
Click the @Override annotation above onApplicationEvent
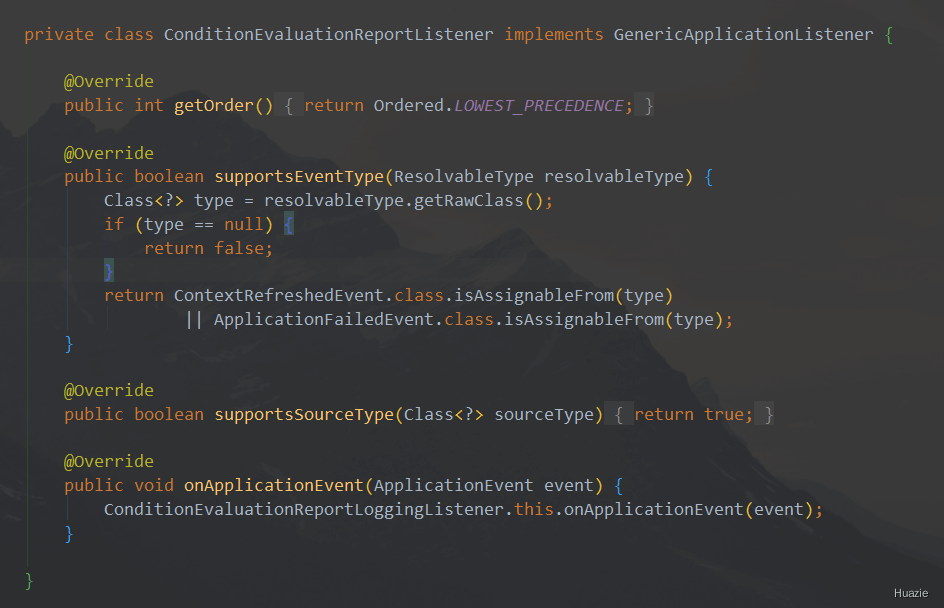(108, 461)
